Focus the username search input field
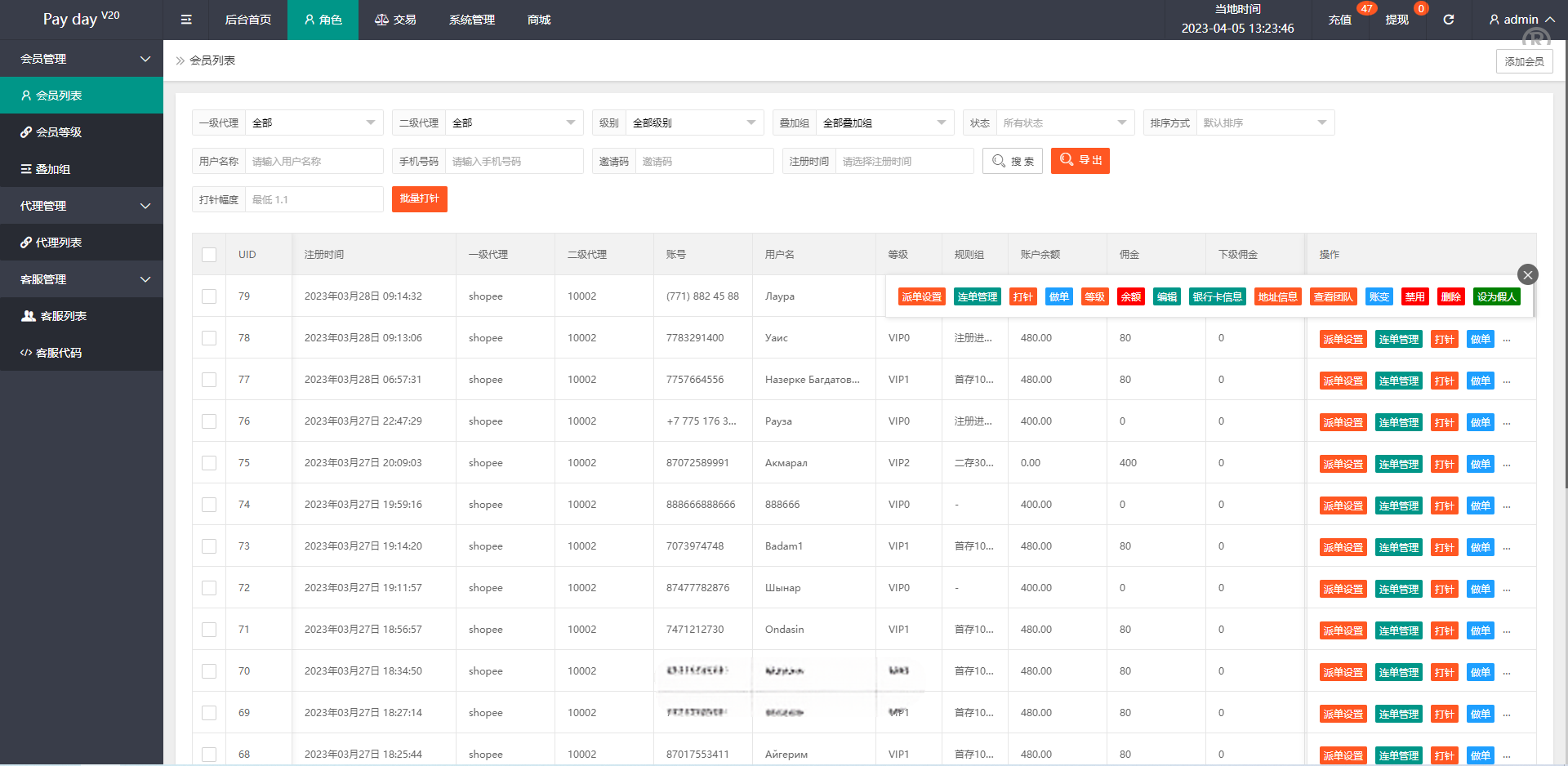Image resolution: width=1568 pixels, height=766 pixels. click(x=314, y=161)
